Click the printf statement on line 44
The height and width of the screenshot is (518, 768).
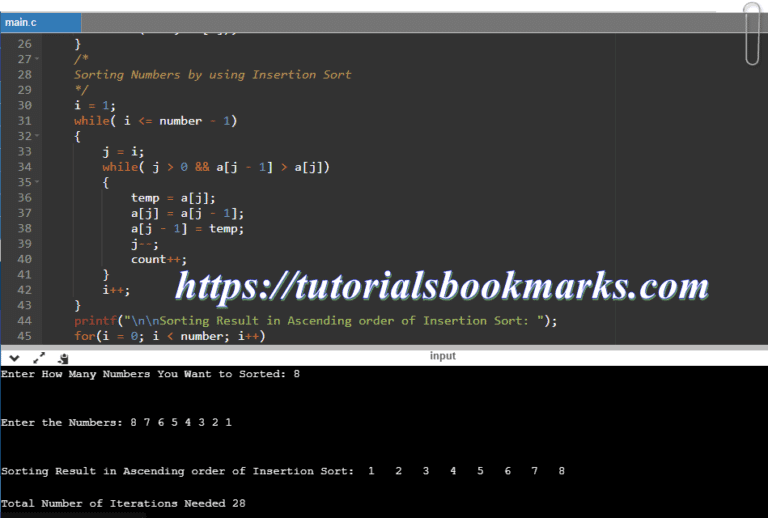pyautogui.click(x=315, y=321)
